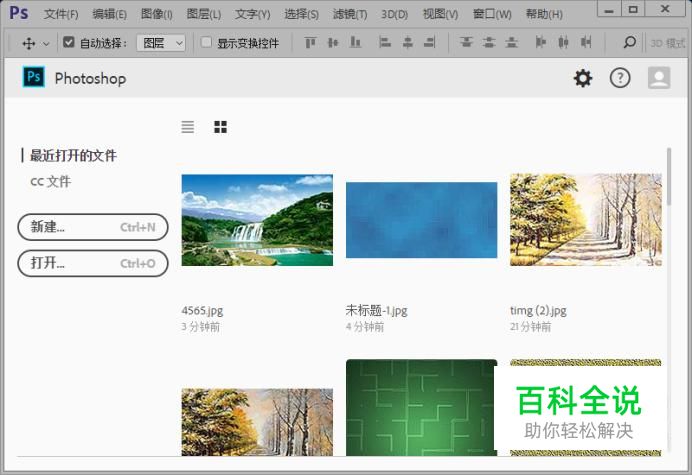Open the 4565.jpg waterfall thumbnail
The width and height of the screenshot is (692, 475).
coord(257,220)
